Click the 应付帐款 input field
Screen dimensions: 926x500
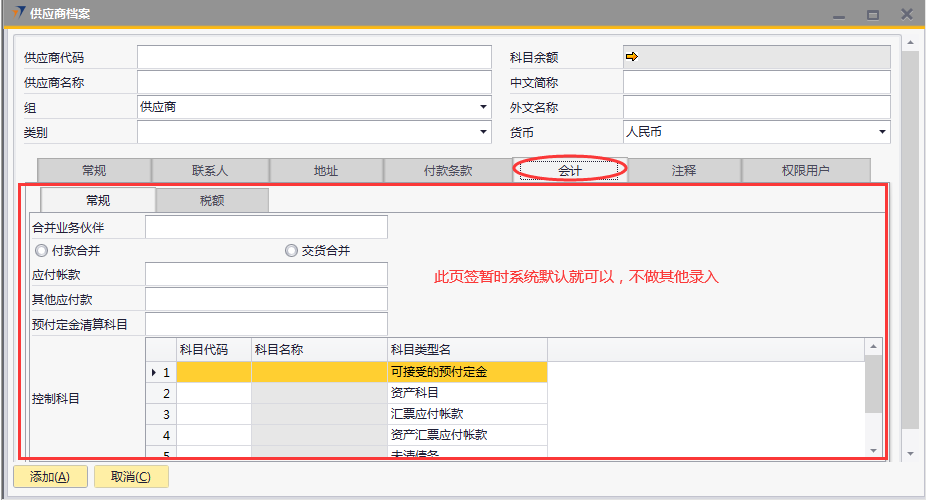pos(266,275)
